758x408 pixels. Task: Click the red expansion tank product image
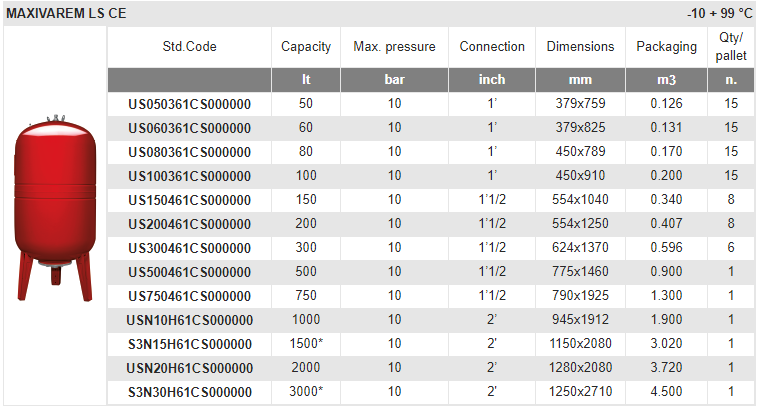coord(55,208)
